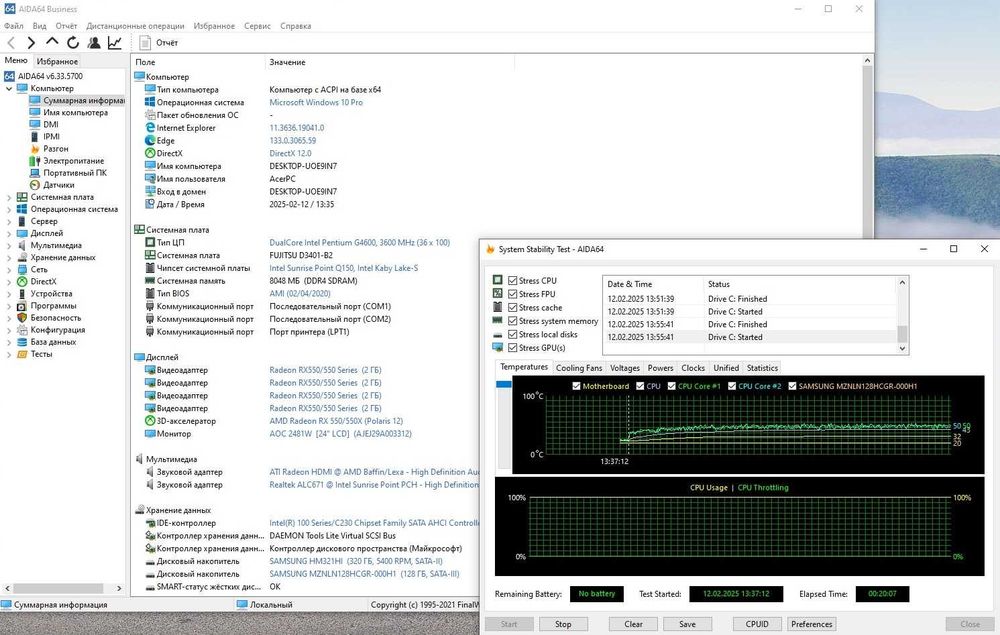Click the Forward navigation arrow in toolbar
The width and height of the screenshot is (1000, 635).
(31, 43)
